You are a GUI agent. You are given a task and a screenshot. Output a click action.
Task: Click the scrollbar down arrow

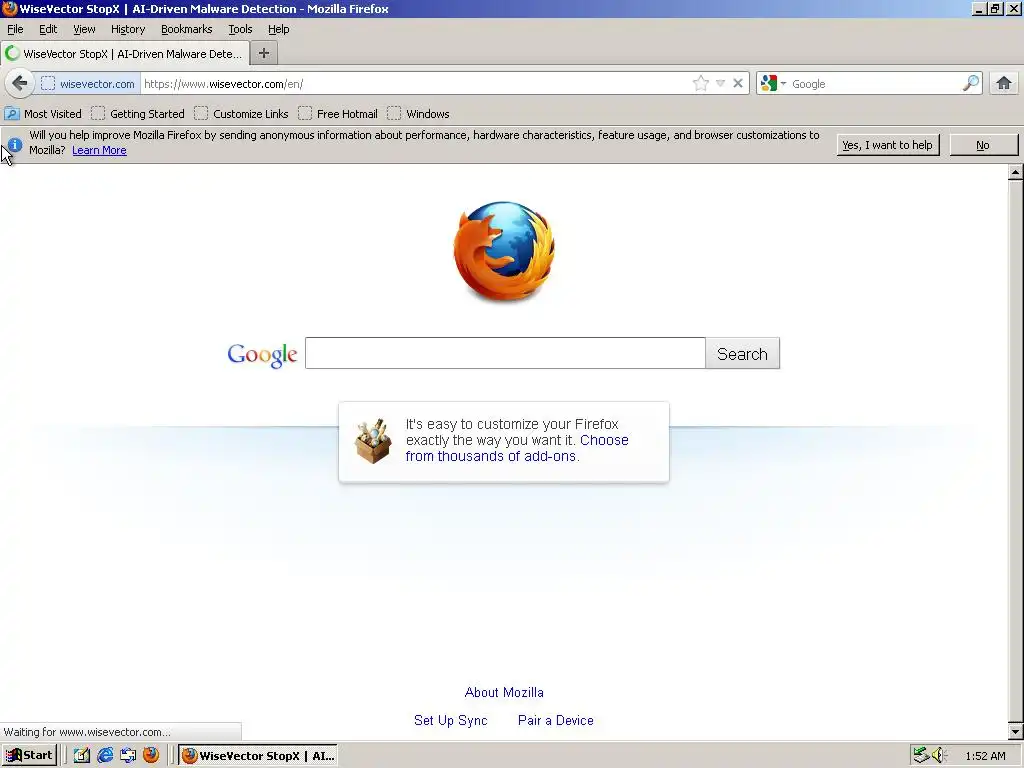pos(1016,732)
